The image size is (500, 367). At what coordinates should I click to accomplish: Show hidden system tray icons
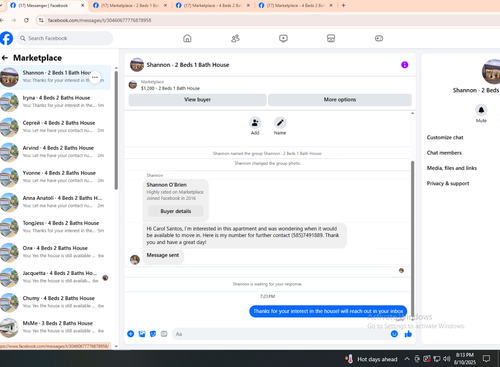tap(407, 359)
